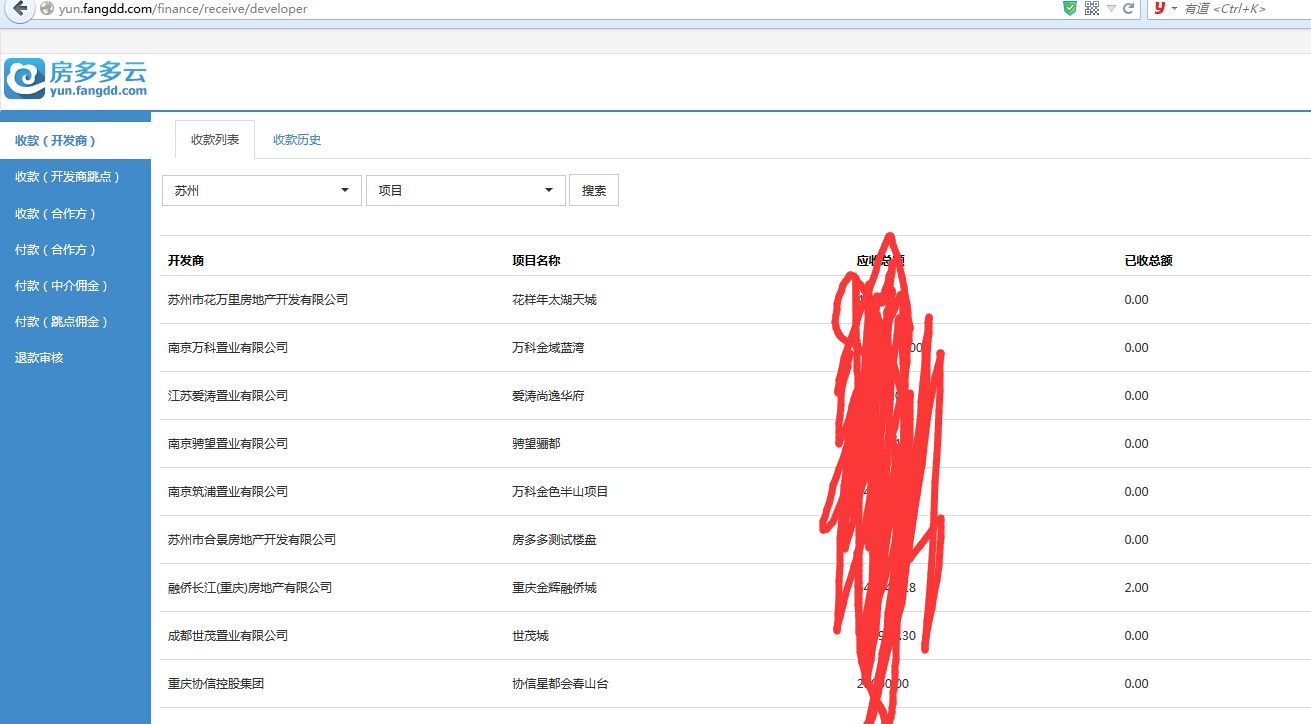Click the 2.00 received total for 重庆金辉融侨城

coord(1136,587)
